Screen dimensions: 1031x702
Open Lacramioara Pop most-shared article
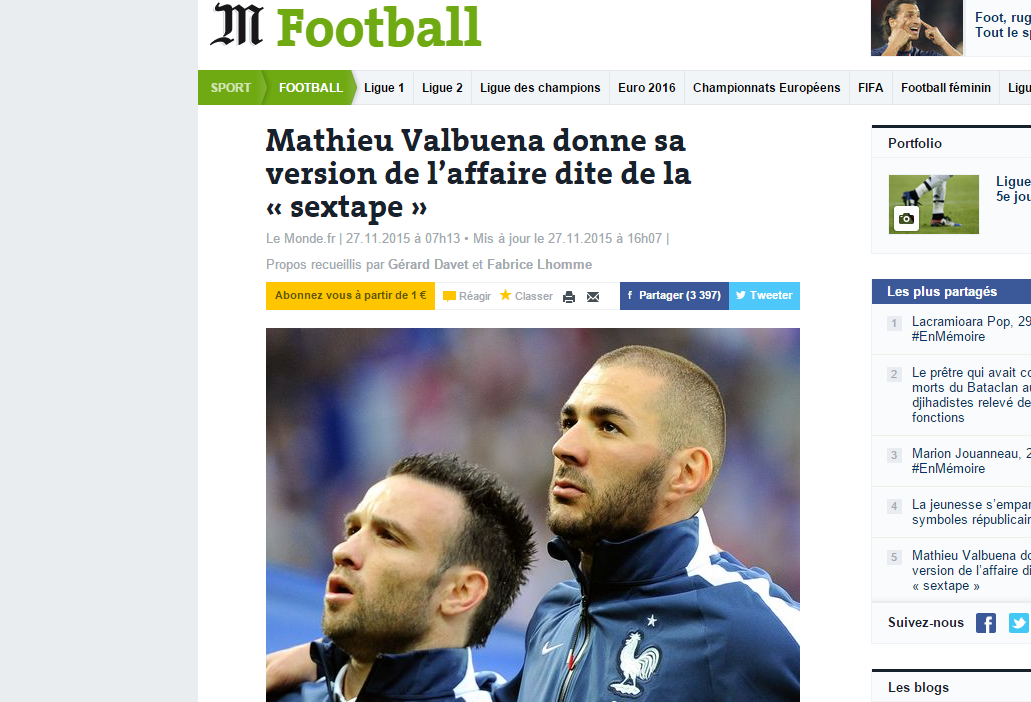coord(971,329)
